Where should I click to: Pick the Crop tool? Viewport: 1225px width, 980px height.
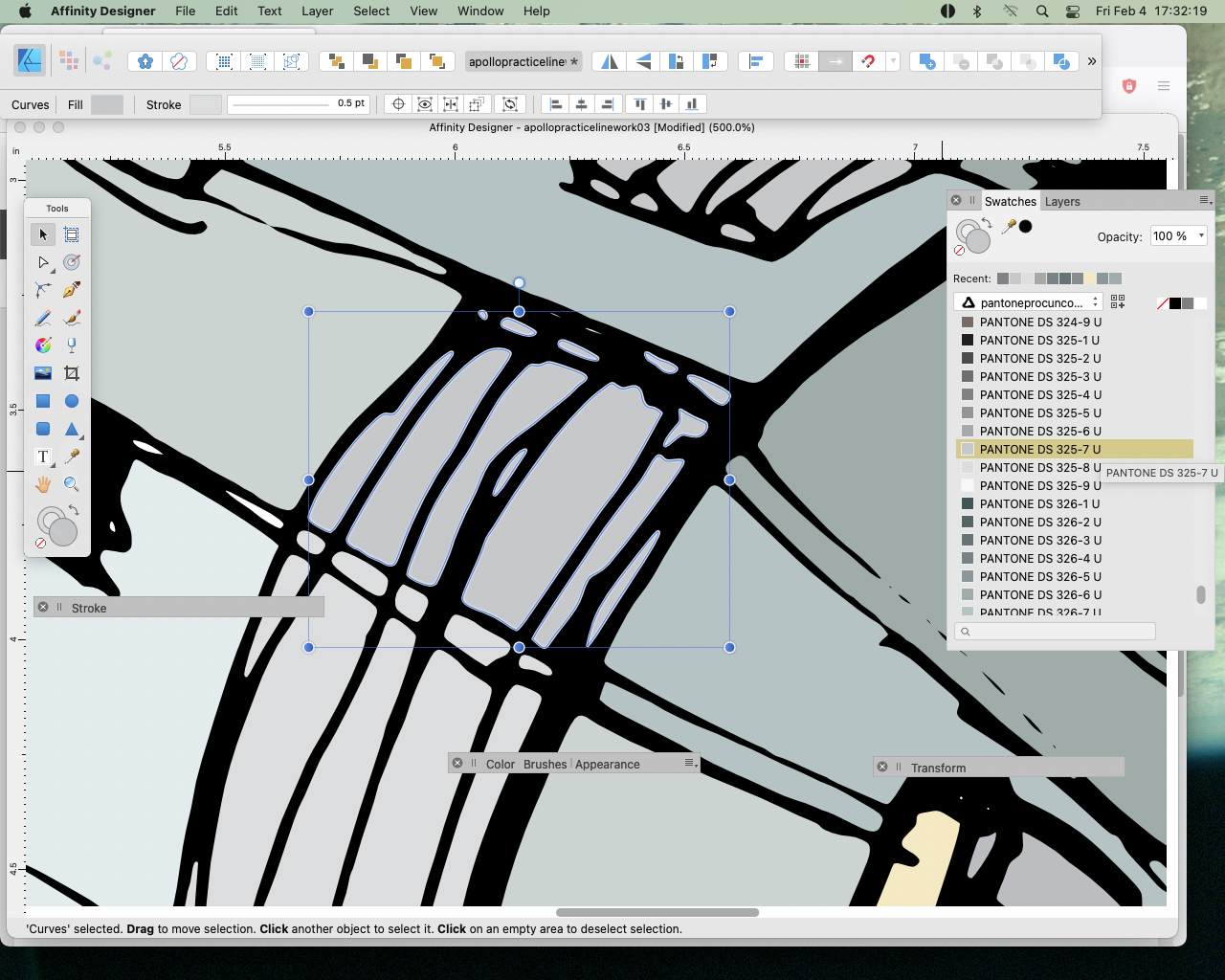pos(72,373)
